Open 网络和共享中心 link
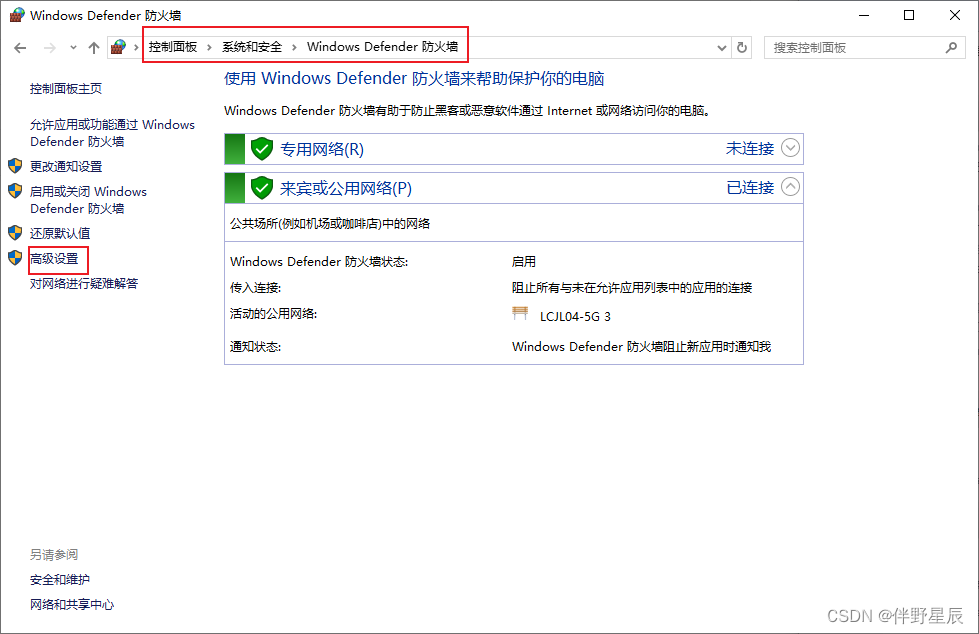979x634 pixels. click(72, 605)
